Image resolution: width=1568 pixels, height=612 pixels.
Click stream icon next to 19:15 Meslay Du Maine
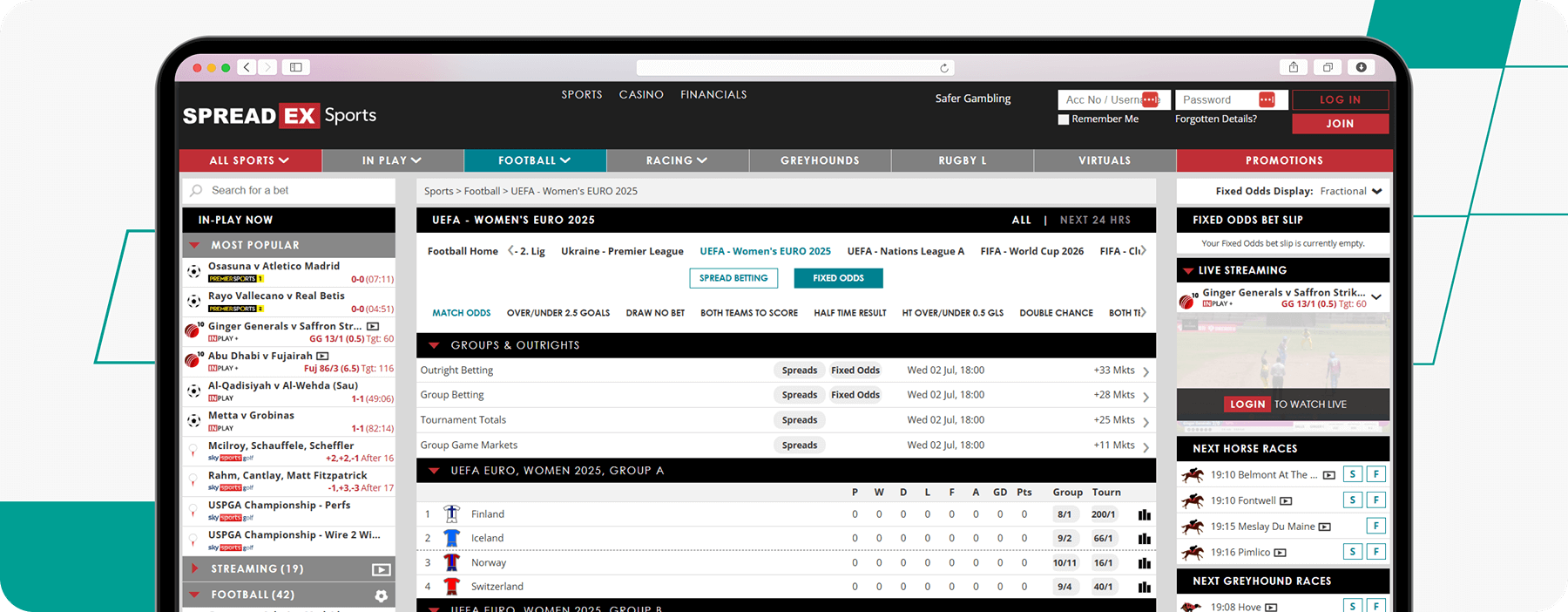(x=1325, y=527)
